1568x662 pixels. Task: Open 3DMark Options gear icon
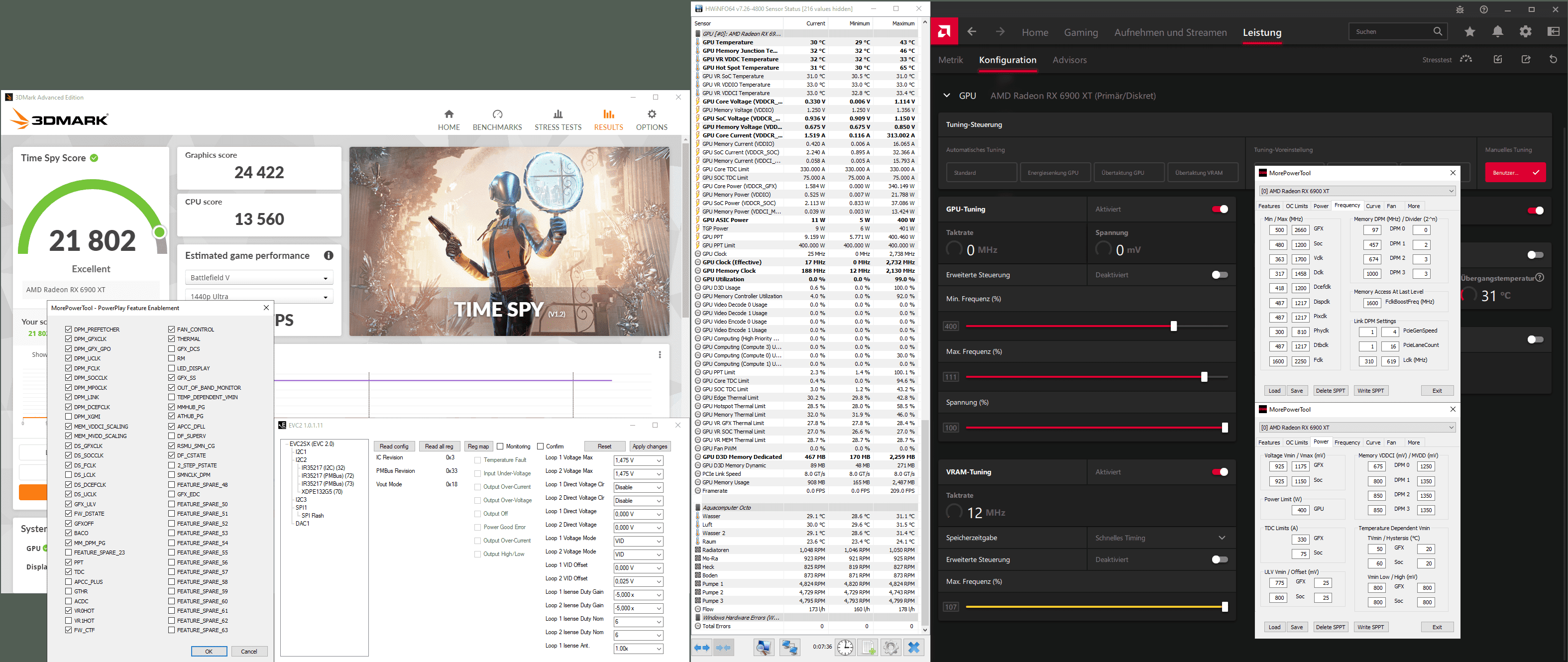[651, 114]
